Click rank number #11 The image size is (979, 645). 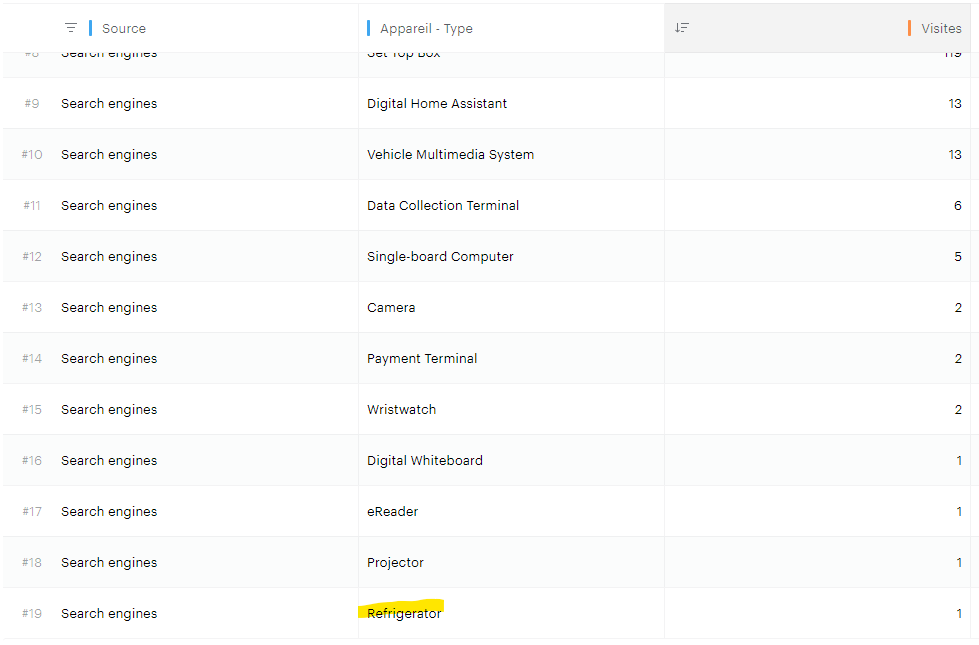[x=32, y=205]
